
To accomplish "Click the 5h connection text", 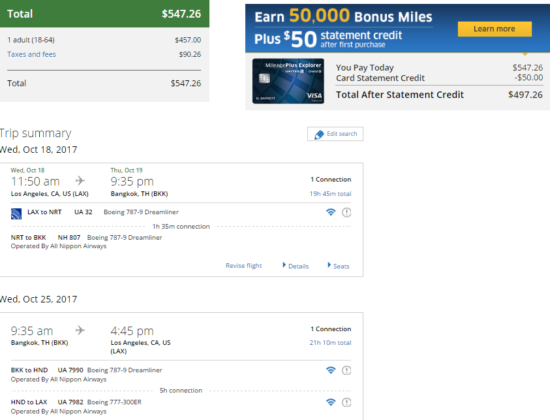I will 181,391.
